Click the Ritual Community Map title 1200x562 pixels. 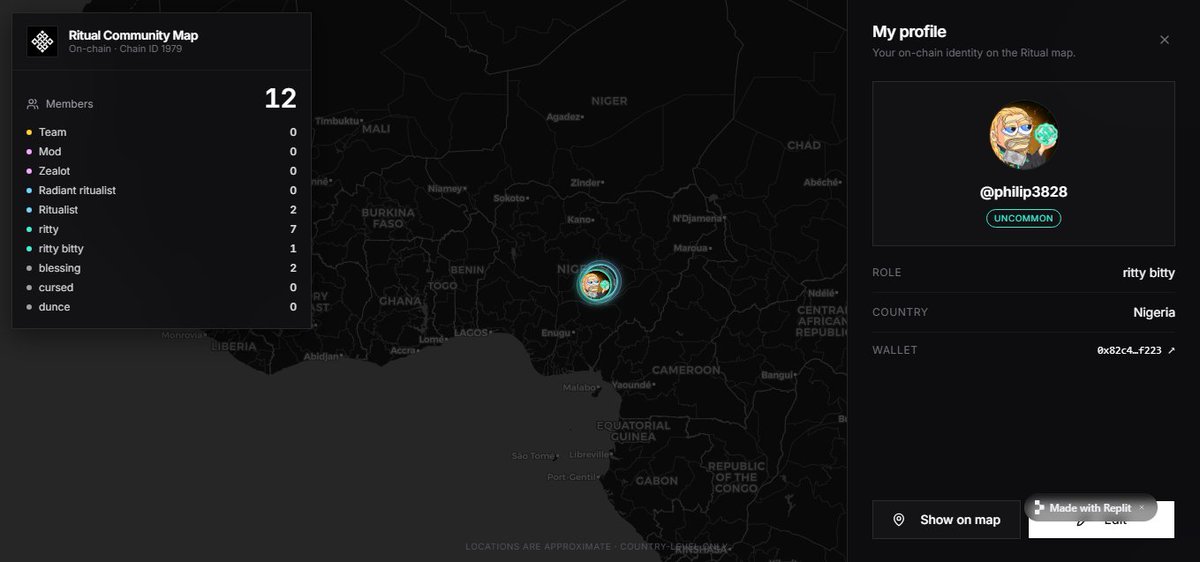click(133, 35)
